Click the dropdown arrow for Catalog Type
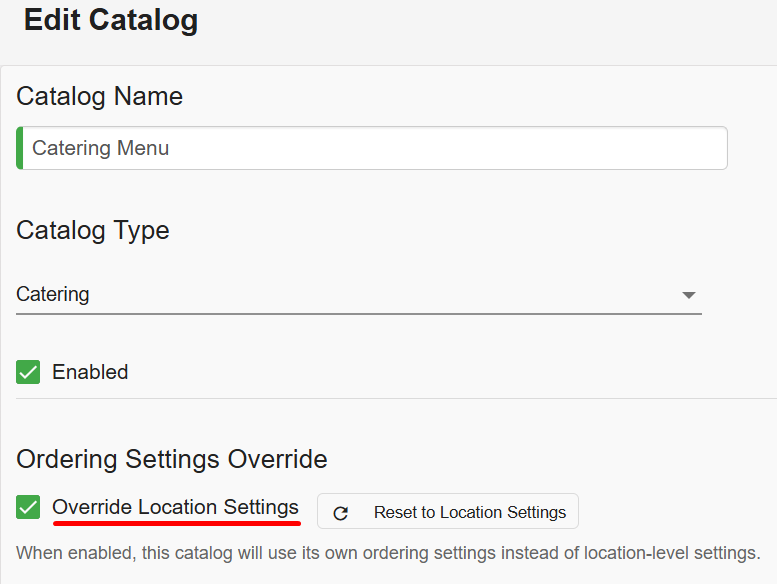777x584 pixels. [x=689, y=295]
